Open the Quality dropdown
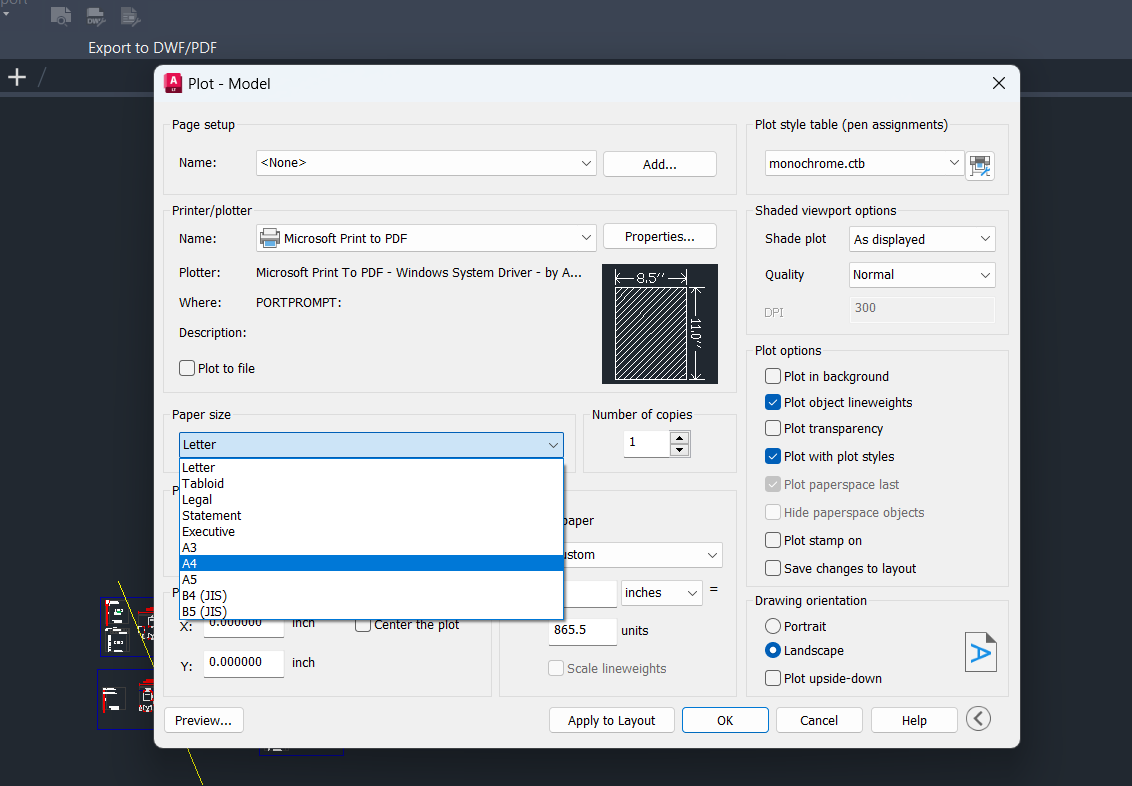This screenshot has width=1132, height=786. (921, 274)
